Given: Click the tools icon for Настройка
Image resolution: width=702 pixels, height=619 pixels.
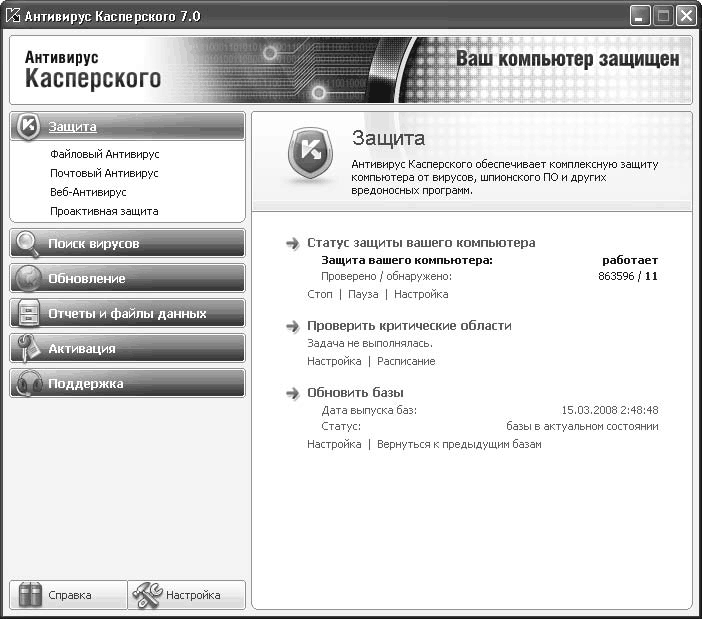Looking at the screenshot, I should pyautogui.click(x=148, y=595).
